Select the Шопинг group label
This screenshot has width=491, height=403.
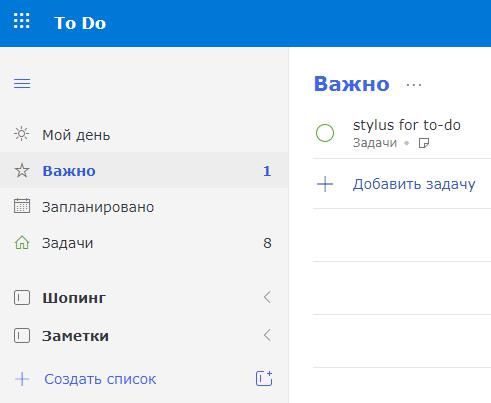pos(74,298)
